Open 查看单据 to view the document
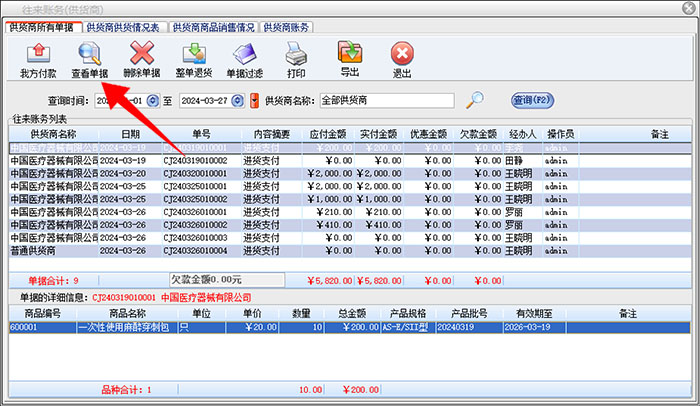 89,59
